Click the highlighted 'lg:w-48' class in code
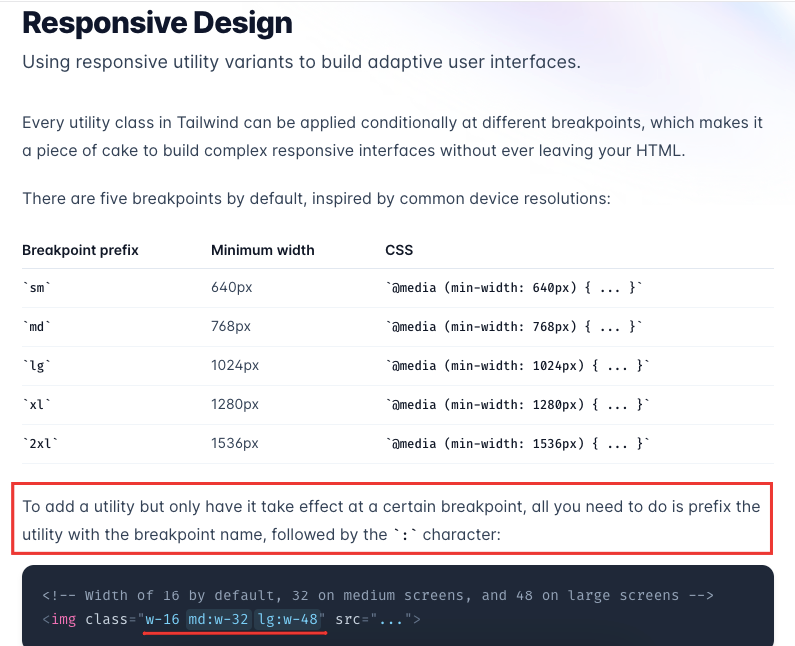This screenshot has width=795, height=646. coord(288,619)
